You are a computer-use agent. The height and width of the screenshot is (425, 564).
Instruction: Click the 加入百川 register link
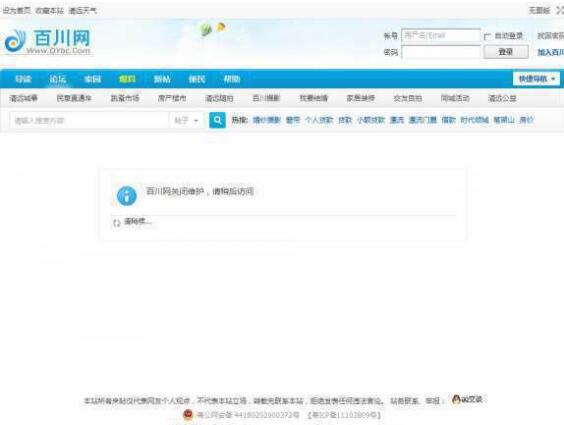pos(550,52)
